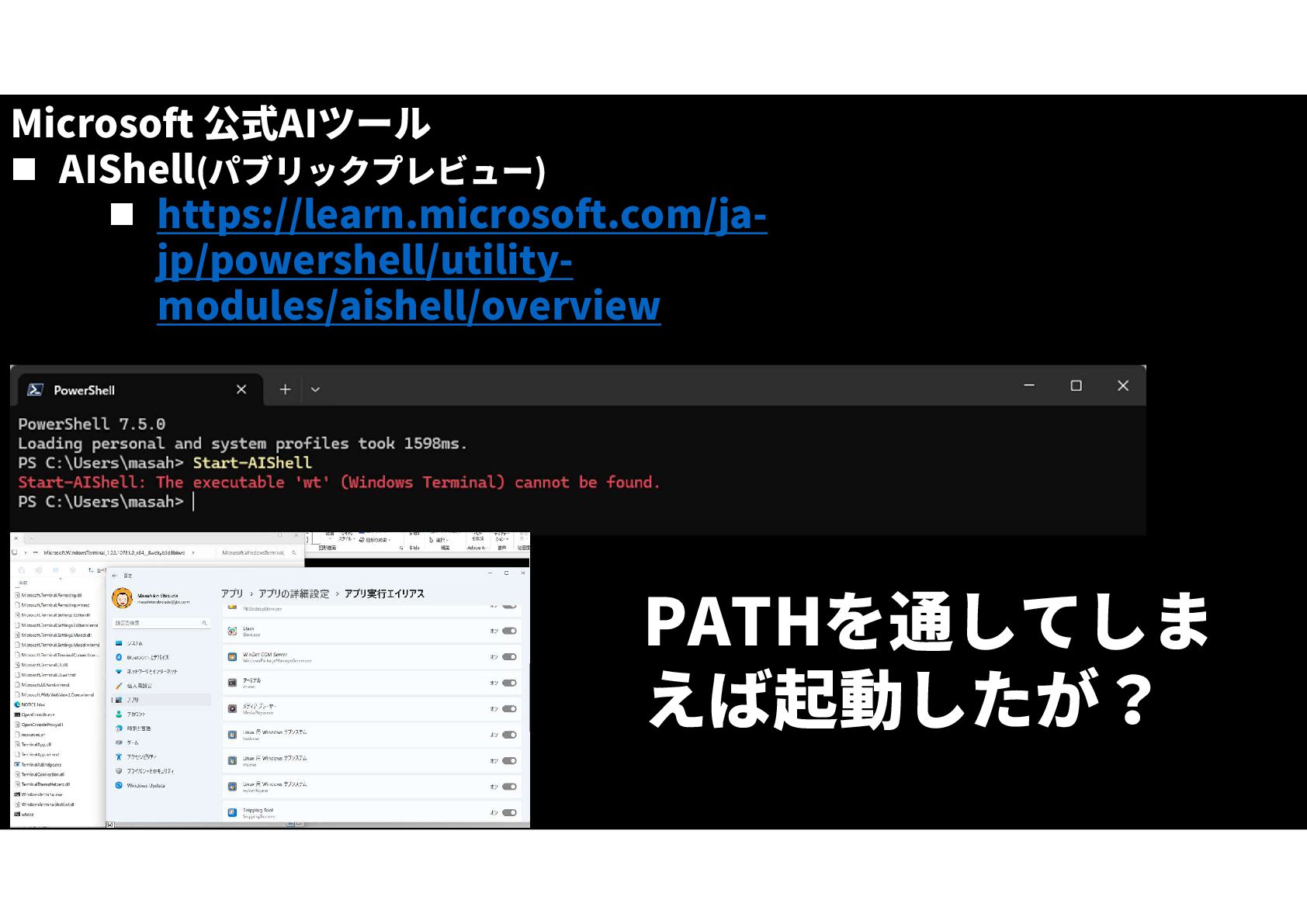Toggle the ターミナル app execution alias
This screenshot has height=924, width=1307.
tap(509, 683)
